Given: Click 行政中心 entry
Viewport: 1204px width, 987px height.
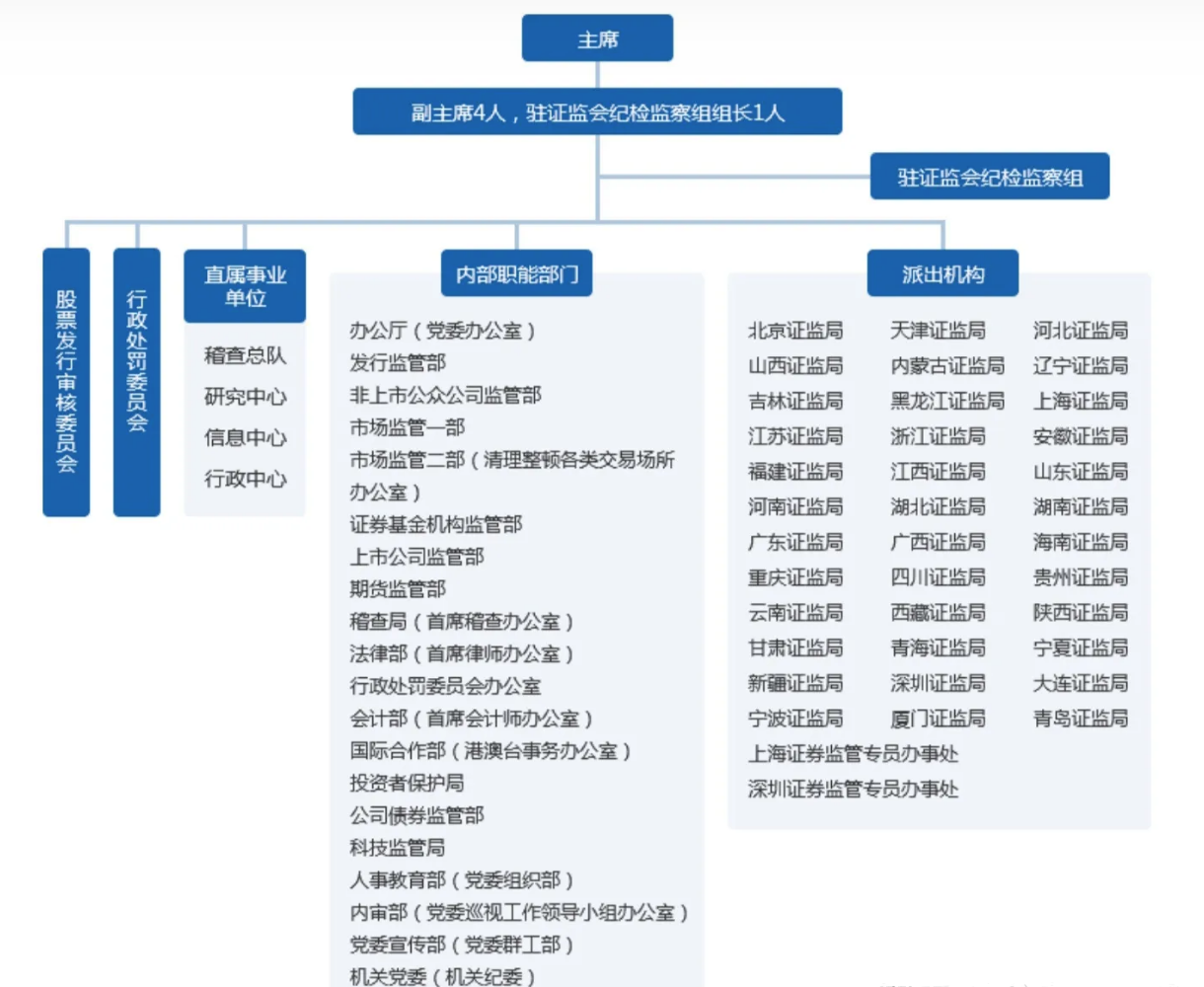Looking at the screenshot, I should click(x=245, y=479).
